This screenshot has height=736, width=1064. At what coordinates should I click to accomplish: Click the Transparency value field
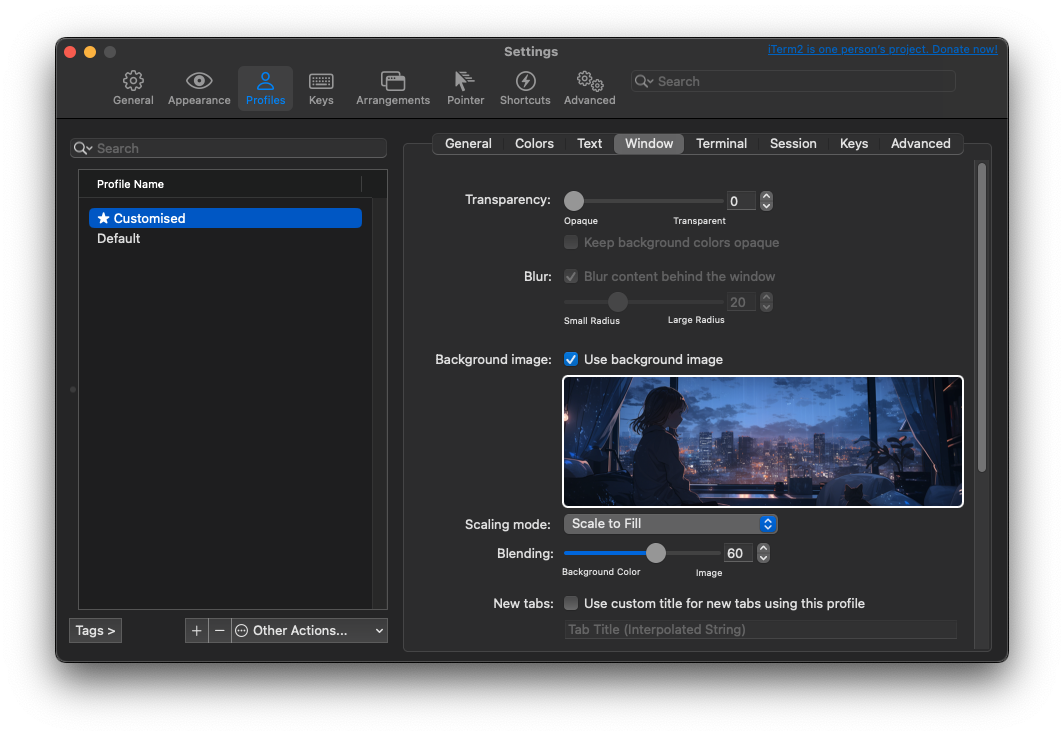741,201
